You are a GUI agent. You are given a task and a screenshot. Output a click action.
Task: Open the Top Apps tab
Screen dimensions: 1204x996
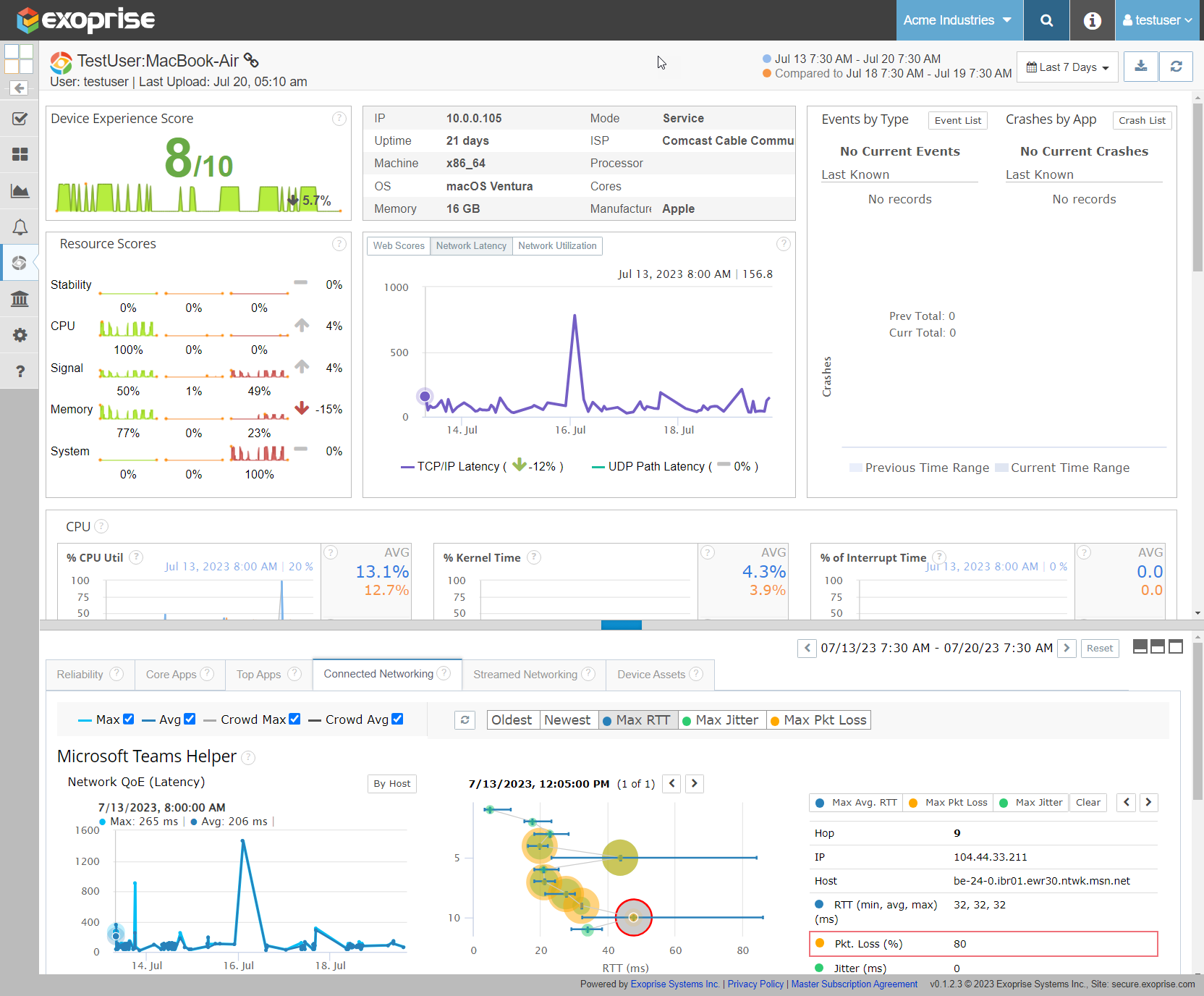point(268,675)
